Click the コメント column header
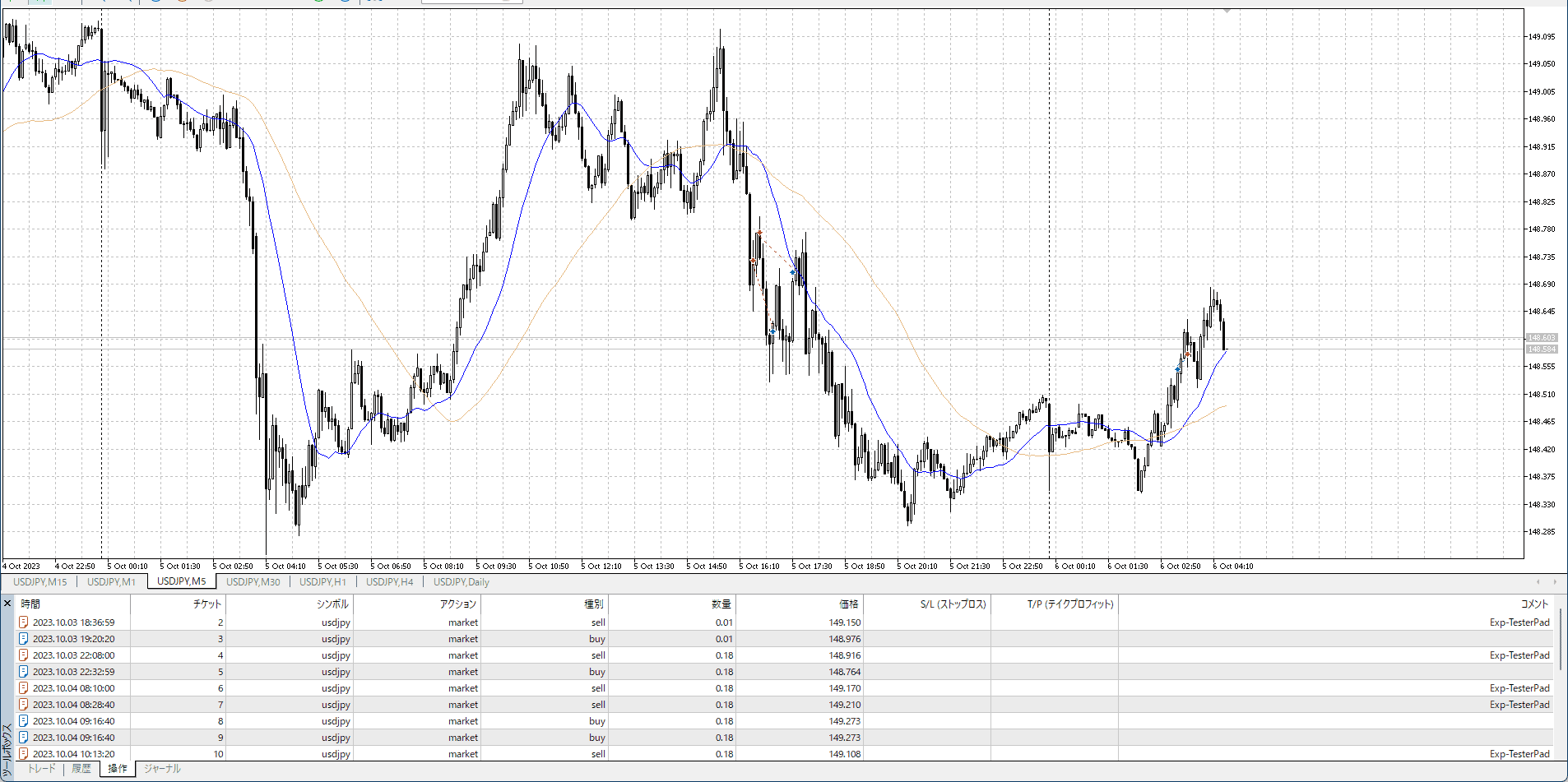 1534,604
